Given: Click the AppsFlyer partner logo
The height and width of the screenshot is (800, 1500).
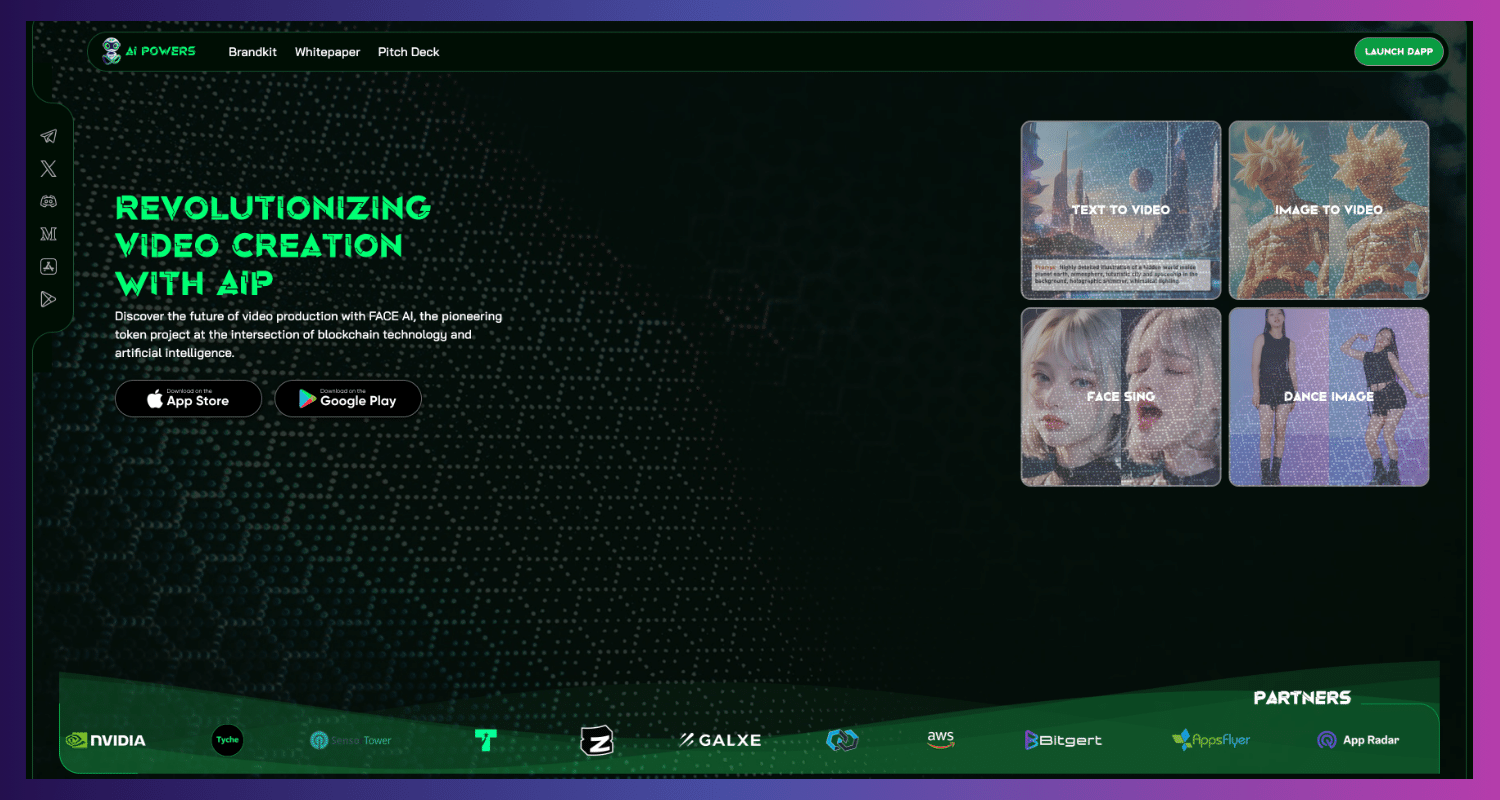Looking at the screenshot, I should coord(1211,740).
